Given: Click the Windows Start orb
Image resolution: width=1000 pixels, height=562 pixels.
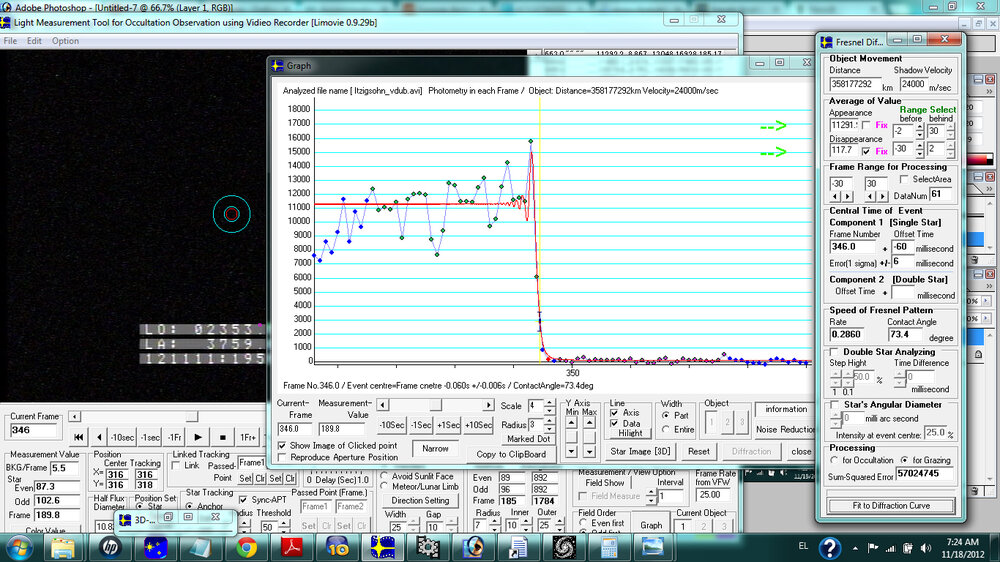Looking at the screenshot, I should [x=19, y=547].
